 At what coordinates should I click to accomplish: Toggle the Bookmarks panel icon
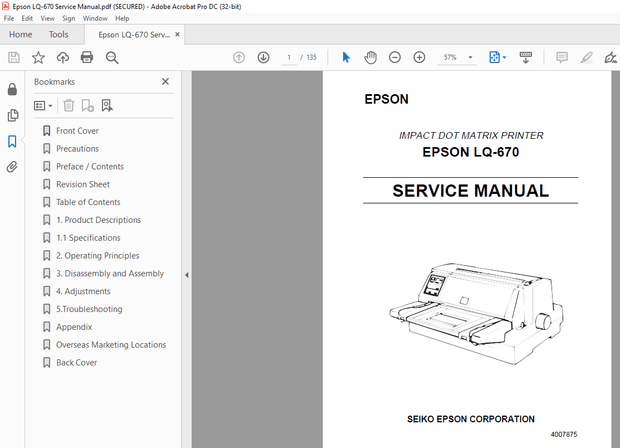[12, 141]
